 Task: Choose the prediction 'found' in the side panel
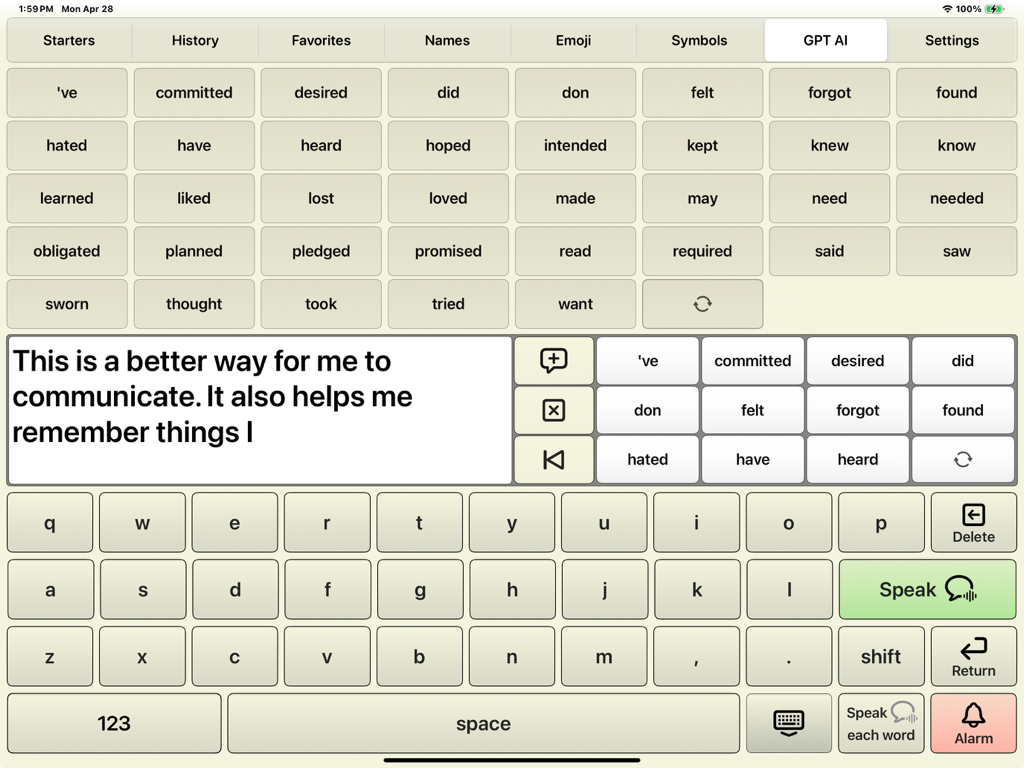pos(963,410)
